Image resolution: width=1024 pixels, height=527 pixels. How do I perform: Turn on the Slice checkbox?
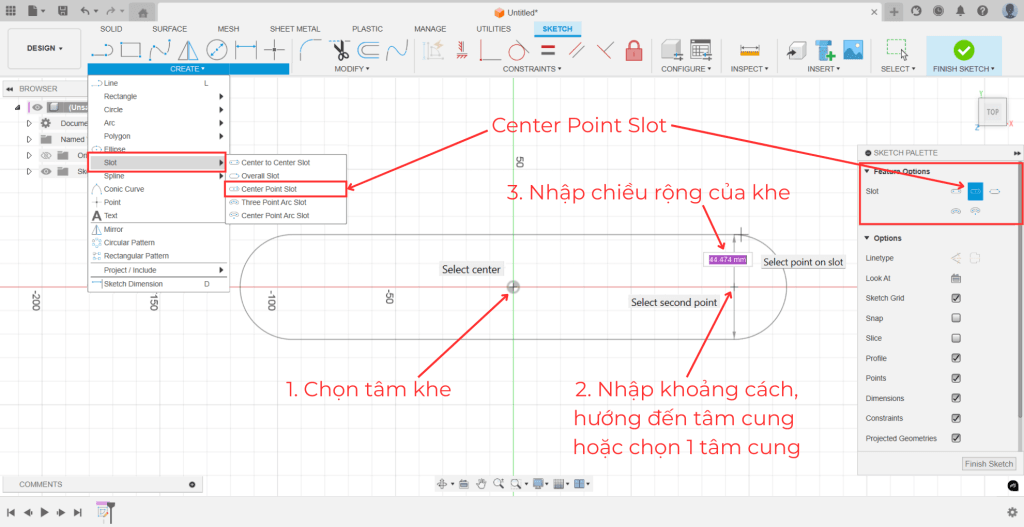(956, 338)
